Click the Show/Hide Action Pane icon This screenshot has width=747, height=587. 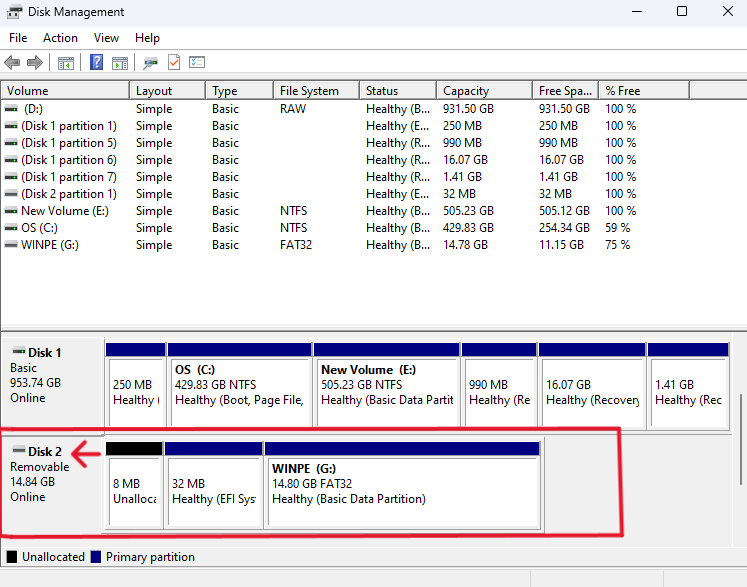(x=120, y=62)
